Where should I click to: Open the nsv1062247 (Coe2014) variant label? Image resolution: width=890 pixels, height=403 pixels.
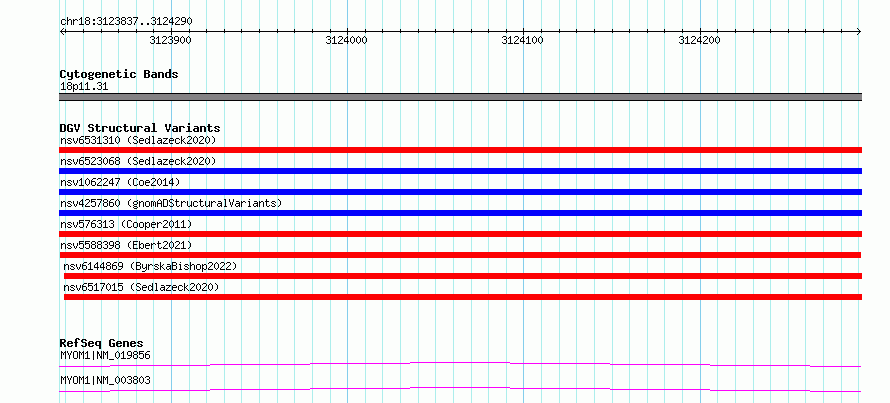click(x=120, y=182)
